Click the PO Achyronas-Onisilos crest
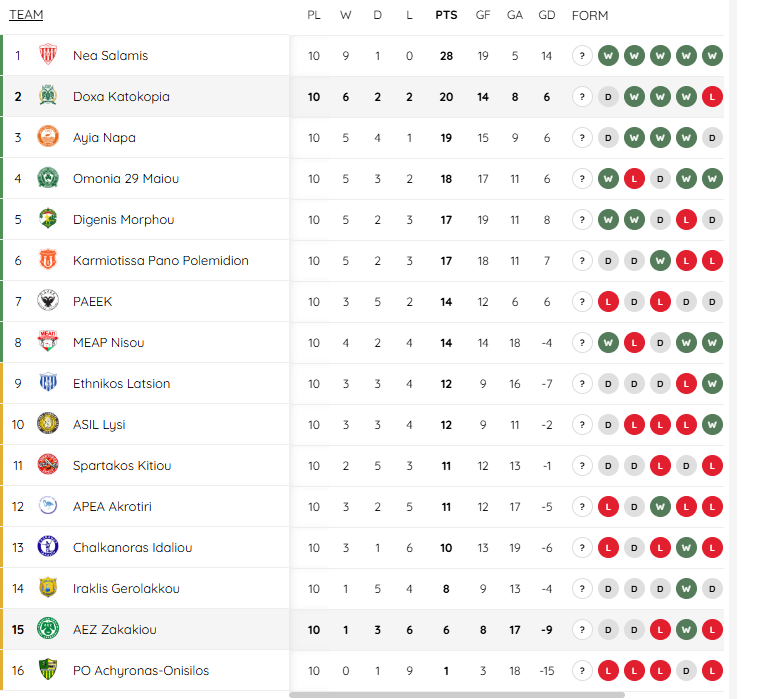Viewport: 771px width, 699px height. pos(48,670)
